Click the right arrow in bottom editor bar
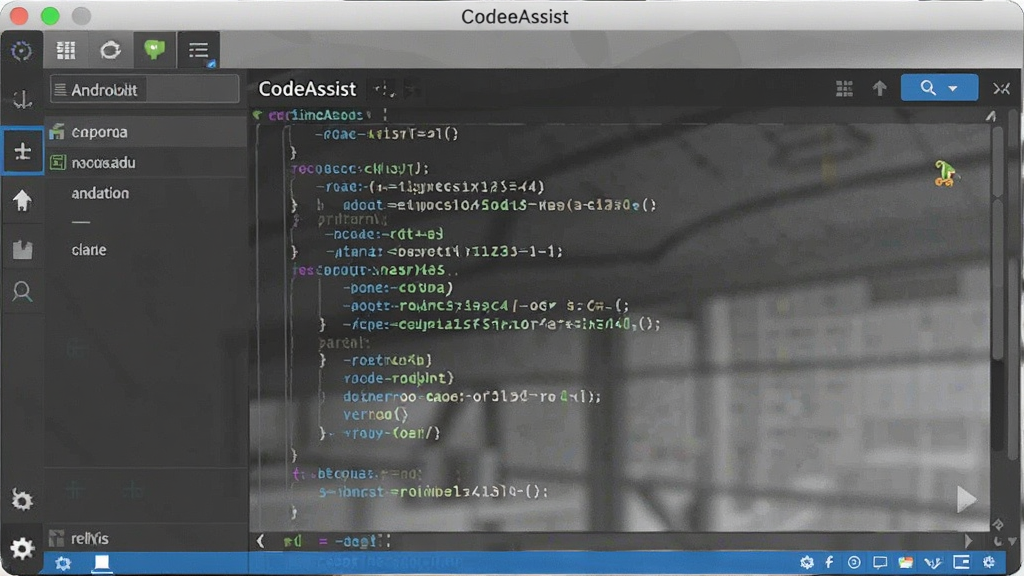 point(968,541)
